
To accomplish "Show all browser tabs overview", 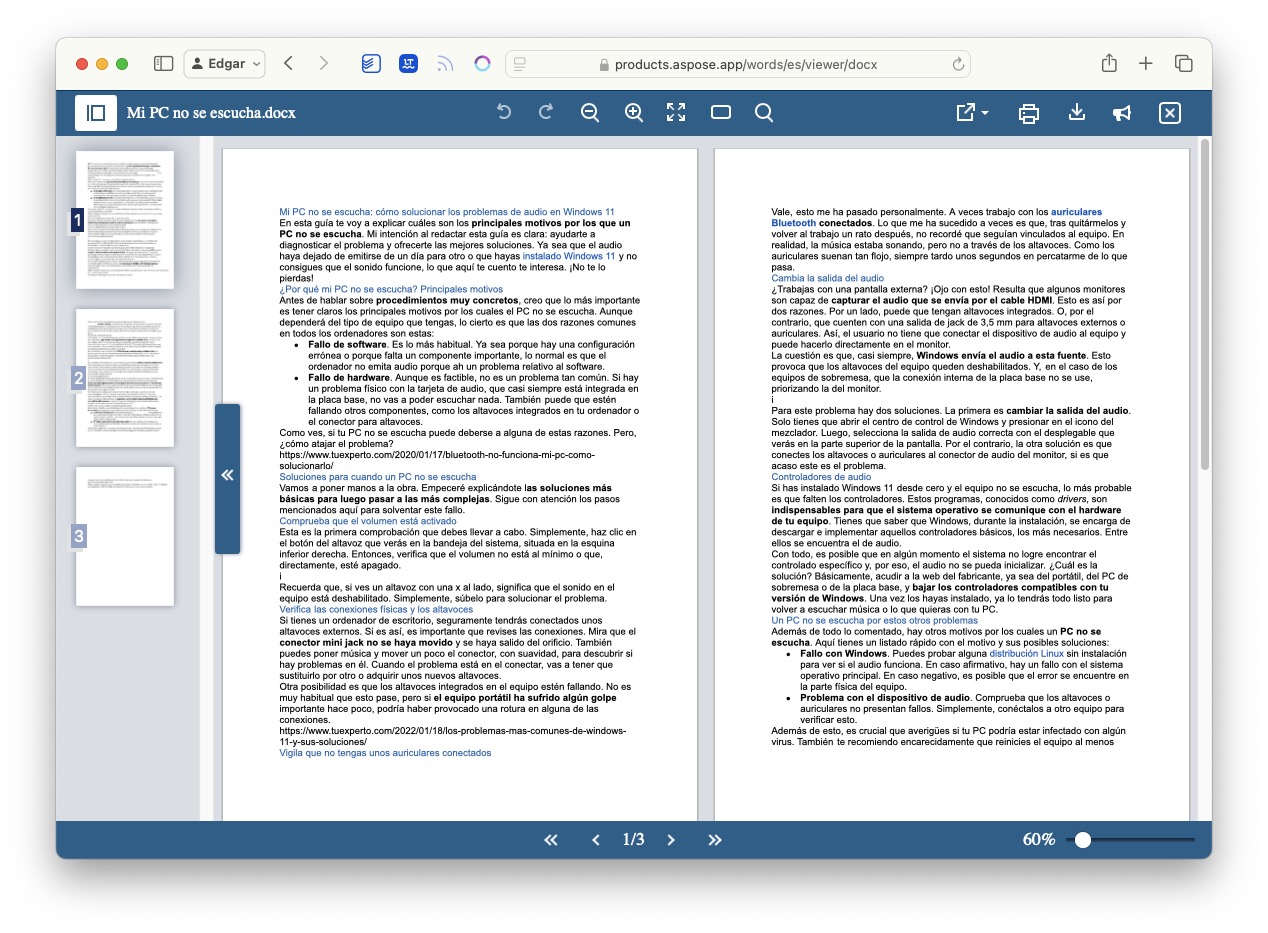I will pos(1184,62).
